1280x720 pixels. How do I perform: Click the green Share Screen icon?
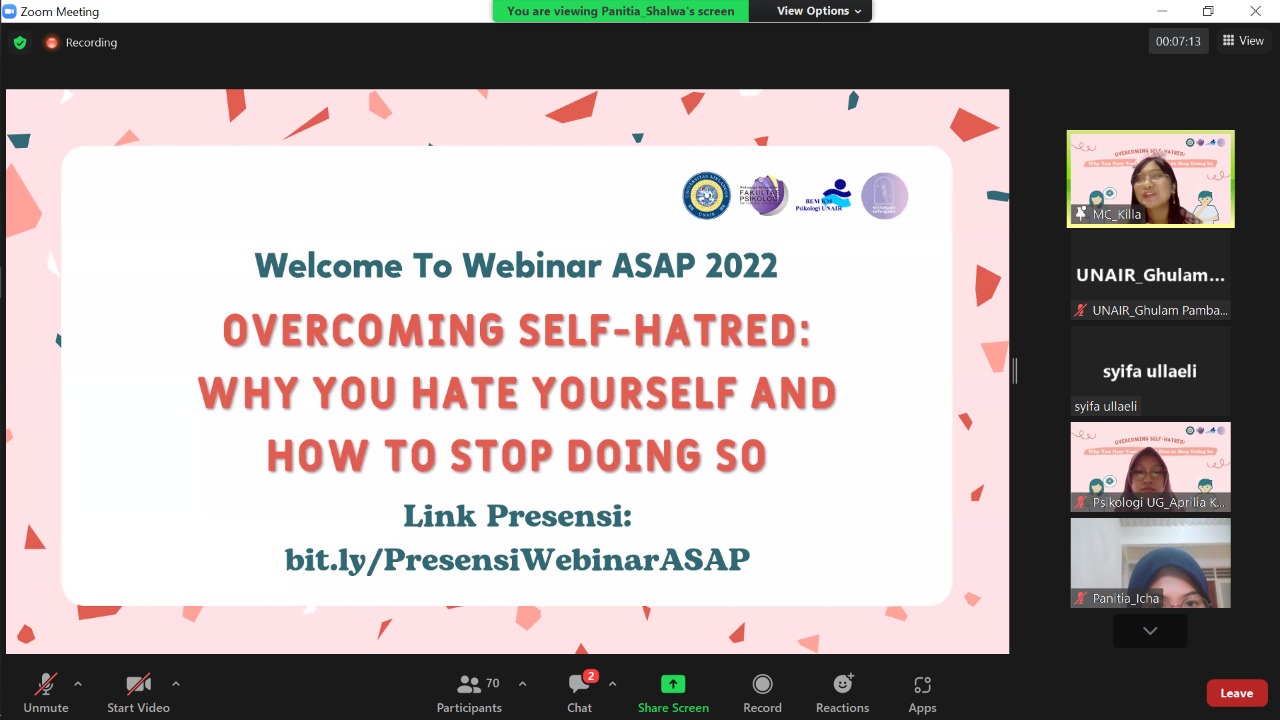(x=673, y=685)
